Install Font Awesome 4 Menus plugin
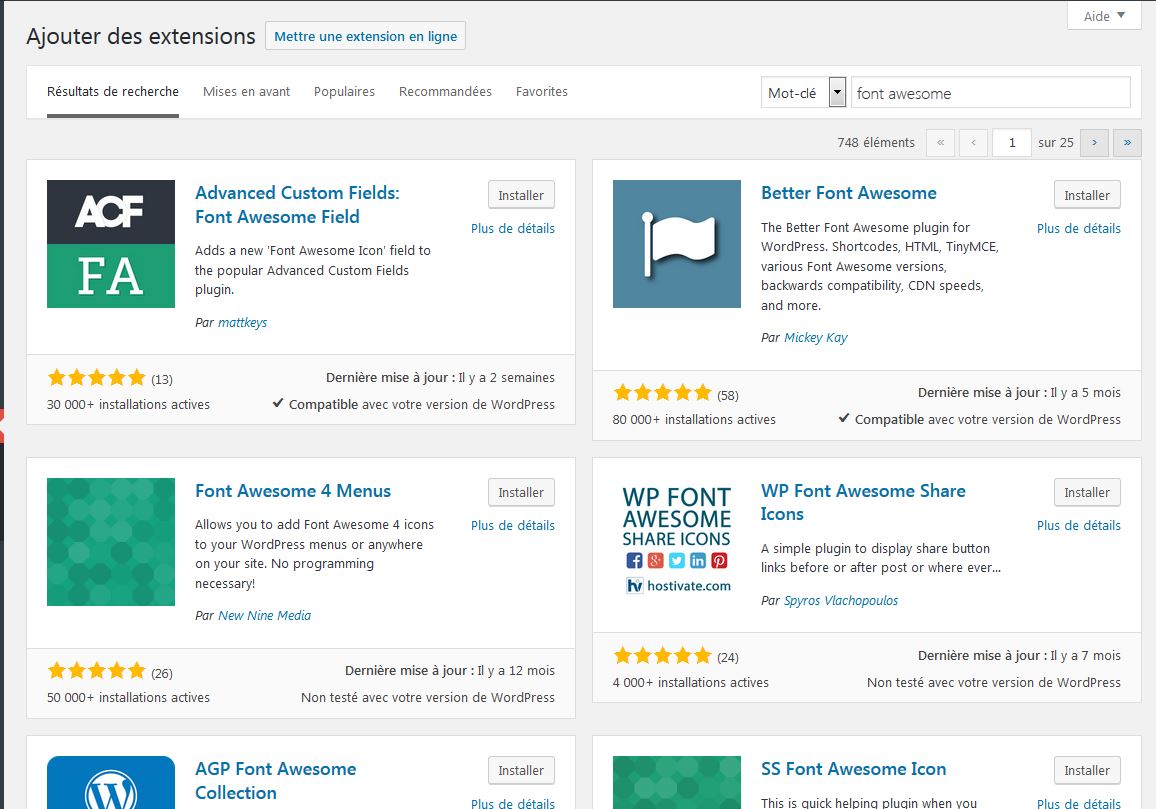This screenshot has height=809, width=1156. click(x=521, y=493)
